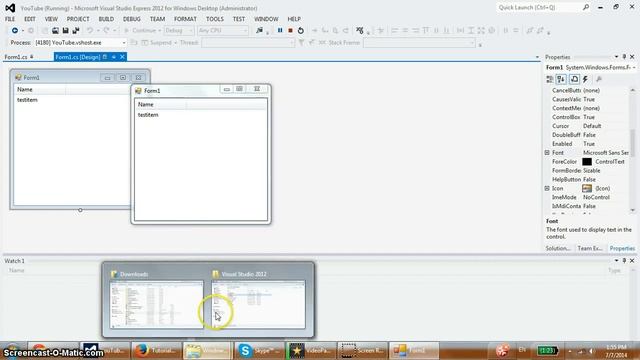Image resolution: width=640 pixels, height=360 pixels.
Task: Select the ImeMode property row
Action: pyautogui.click(x=588, y=197)
